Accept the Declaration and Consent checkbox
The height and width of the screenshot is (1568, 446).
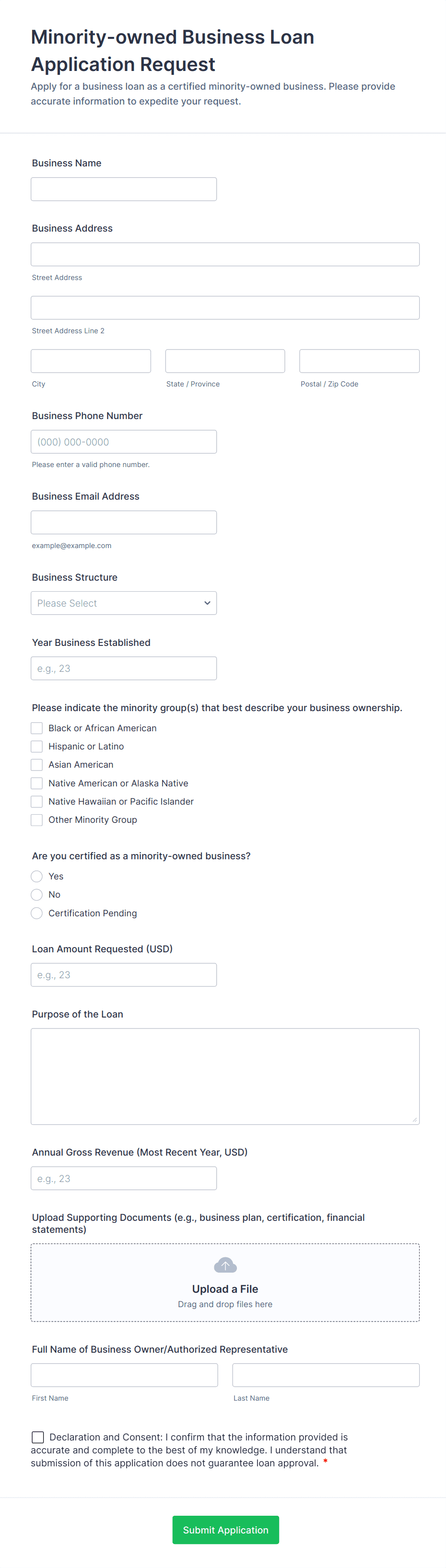coord(38,1437)
